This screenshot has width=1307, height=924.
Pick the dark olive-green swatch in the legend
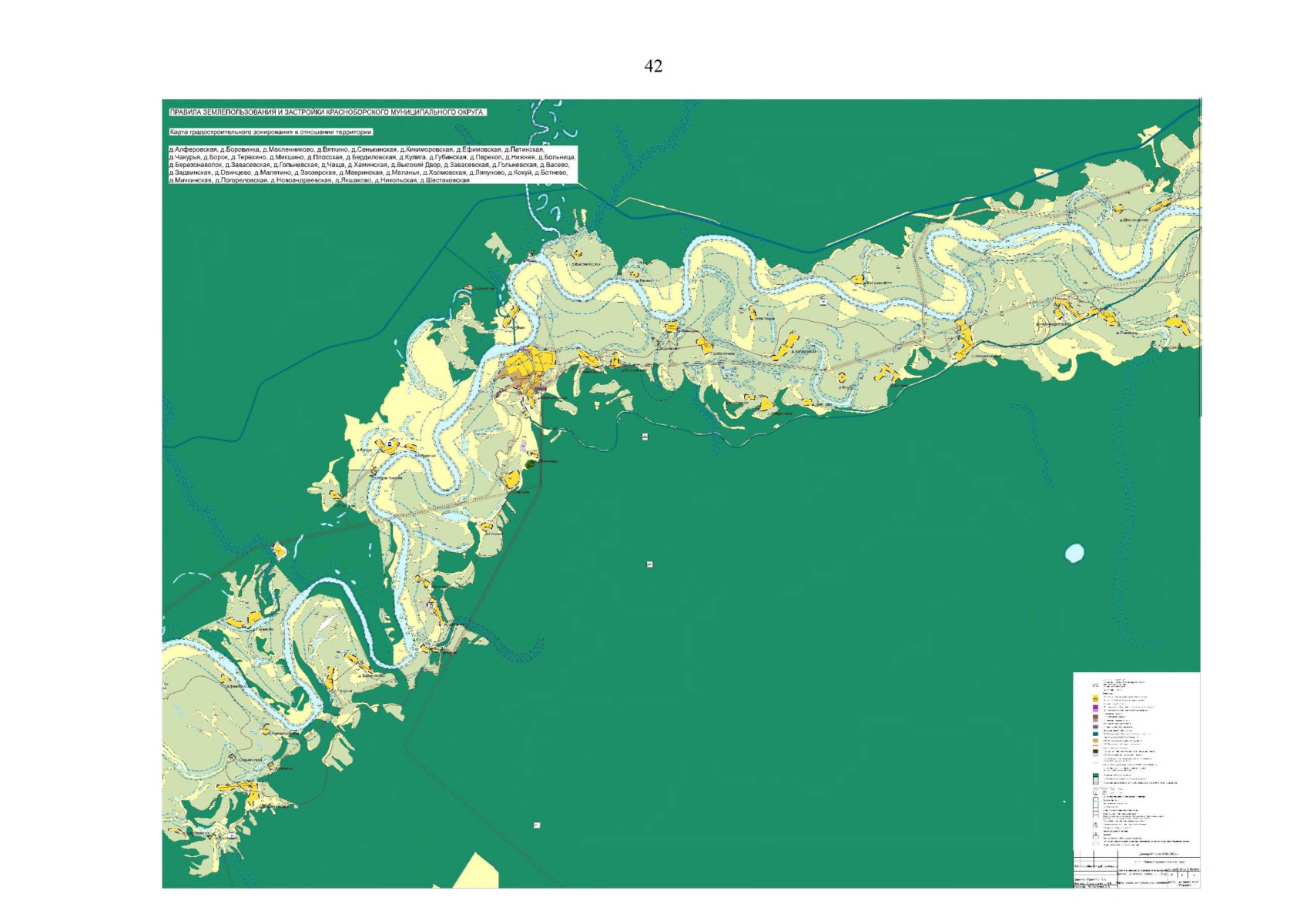[x=1094, y=752]
